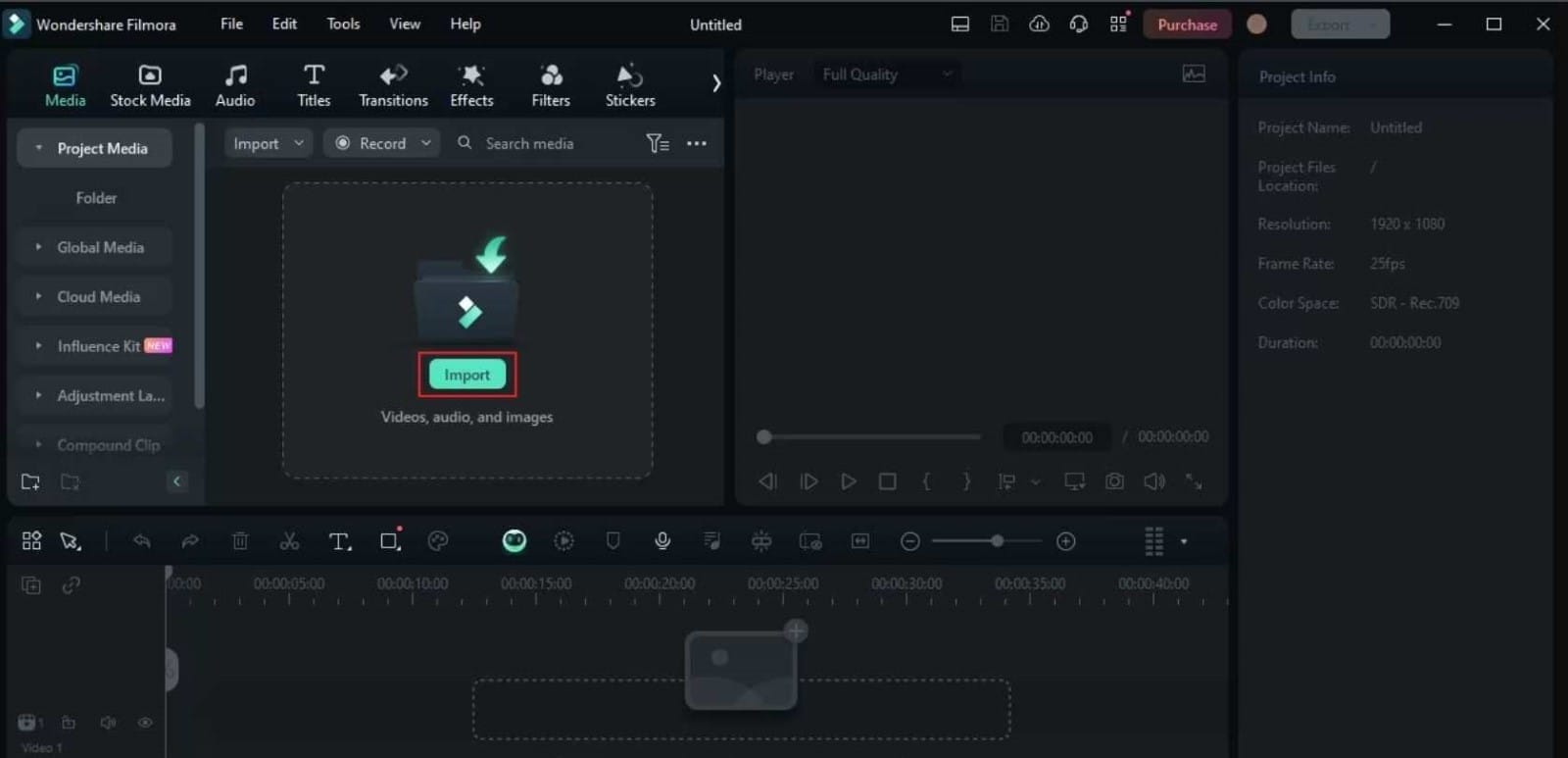Open the voiceover microphone recorder
The height and width of the screenshot is (758, 1568).
coord(662,541)
